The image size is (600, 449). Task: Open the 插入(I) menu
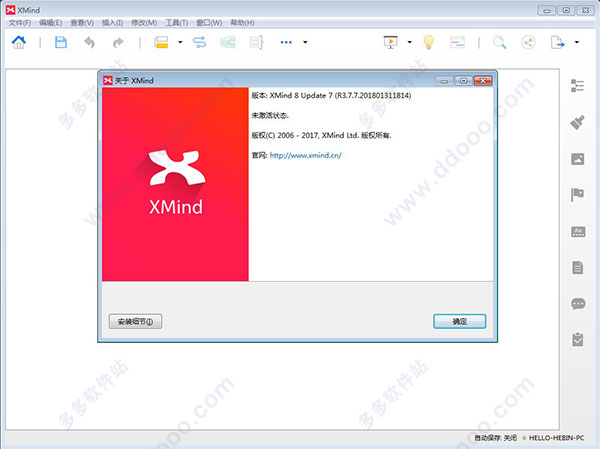112,23
